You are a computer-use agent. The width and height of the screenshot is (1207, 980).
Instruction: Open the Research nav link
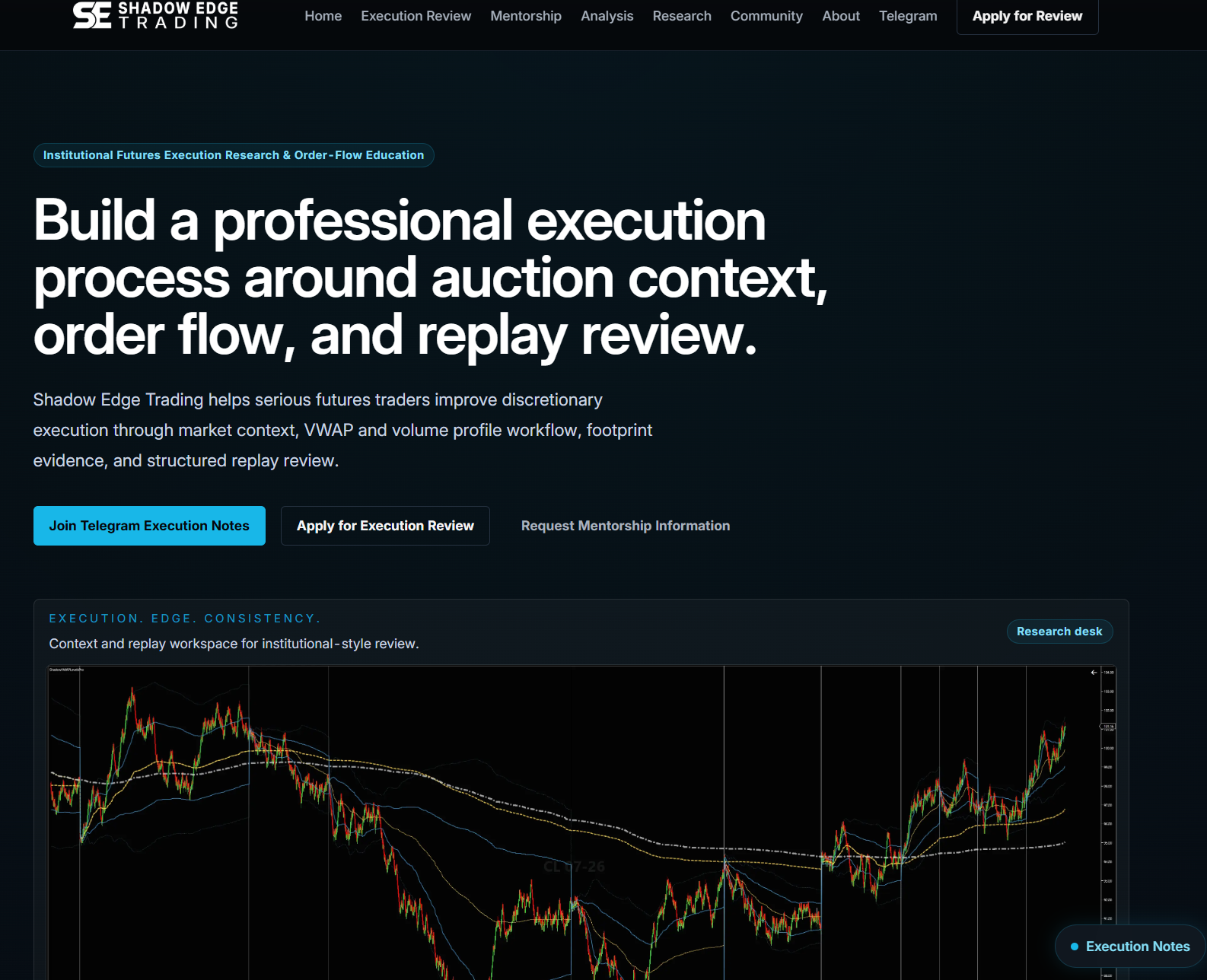click(682, 16)
